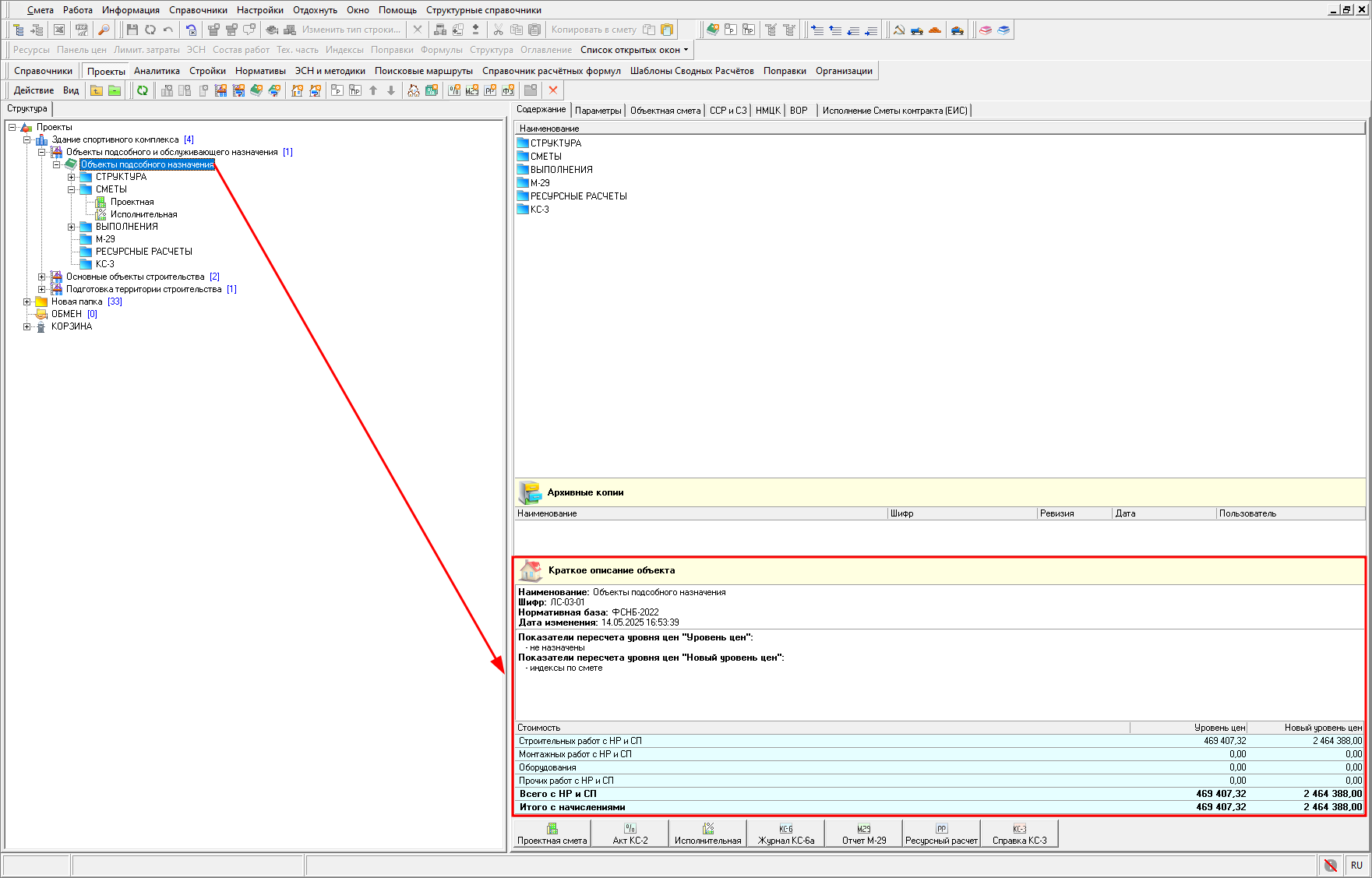Click the save diskette icon
Screen dimensions: 1372x878
(x=132, y=30)
